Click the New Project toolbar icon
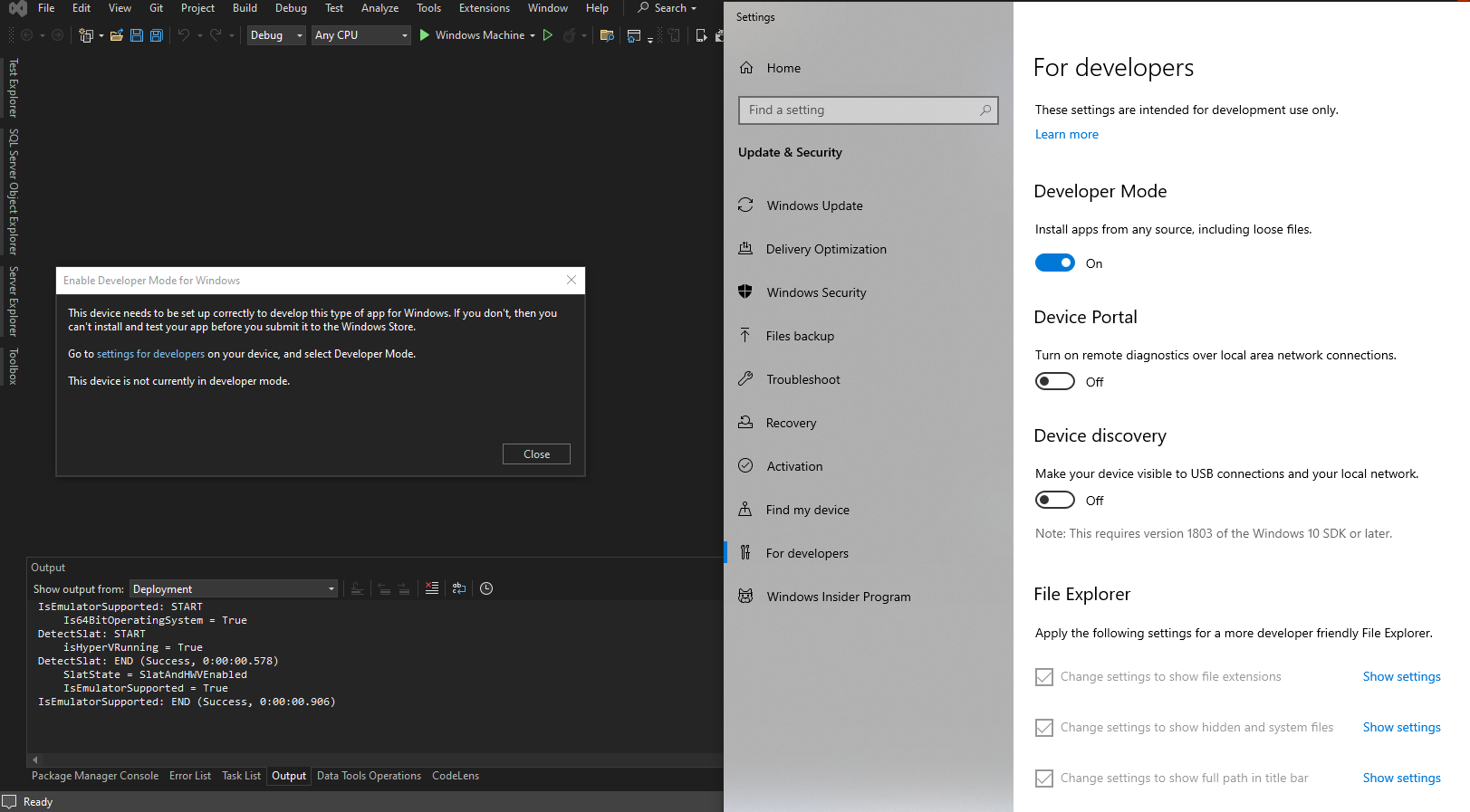 pos(86,35)
